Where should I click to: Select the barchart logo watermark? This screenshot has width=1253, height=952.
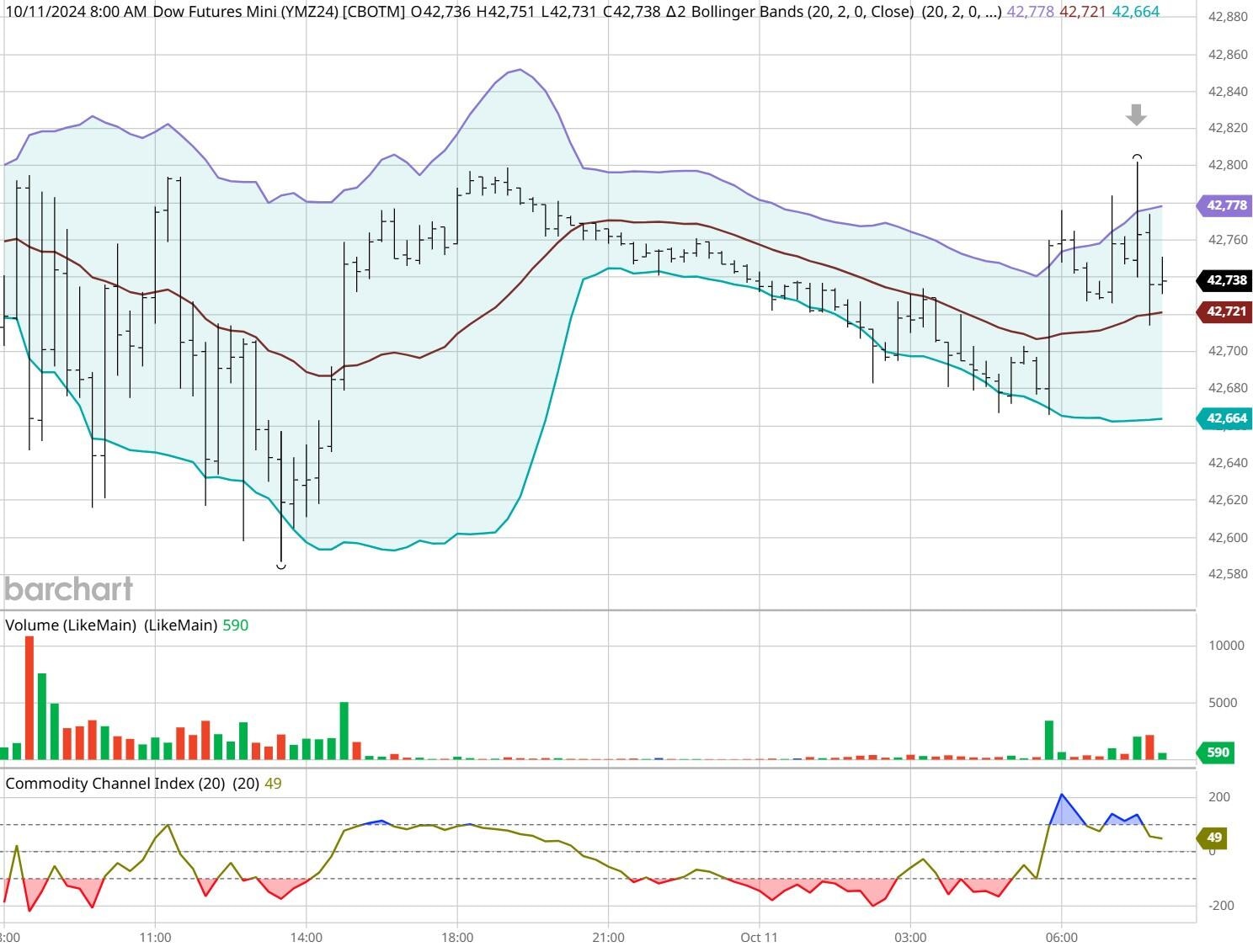pyautogui.click(x=69, y=589)
